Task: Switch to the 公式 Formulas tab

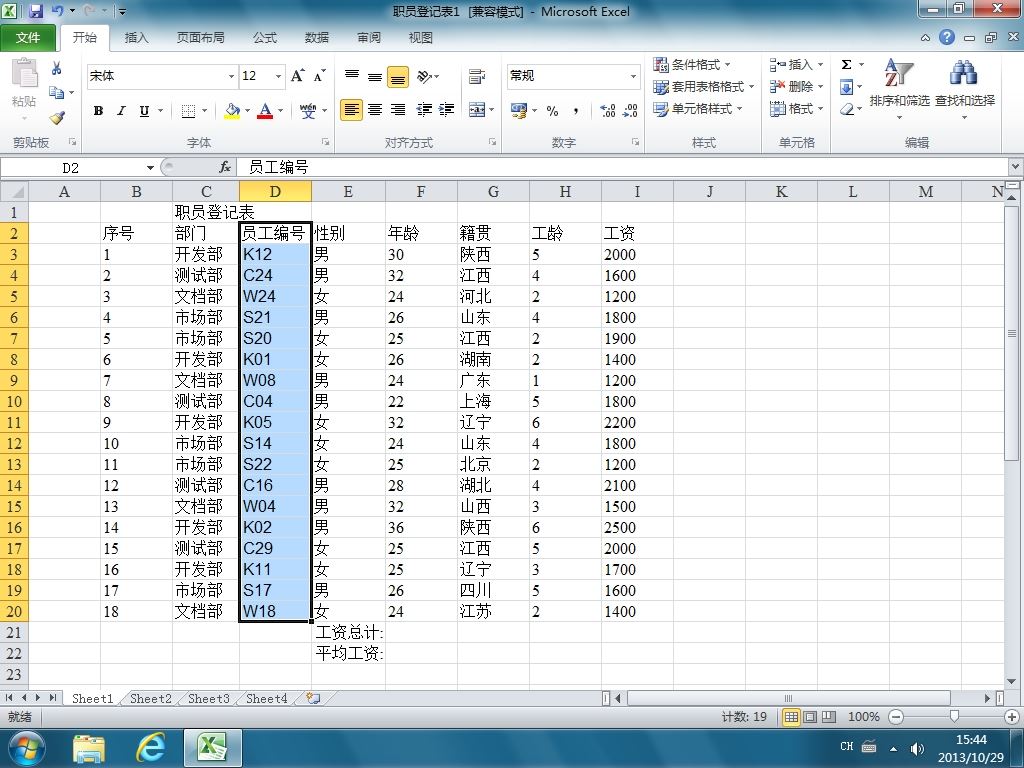Action: (x=264, y=38)
